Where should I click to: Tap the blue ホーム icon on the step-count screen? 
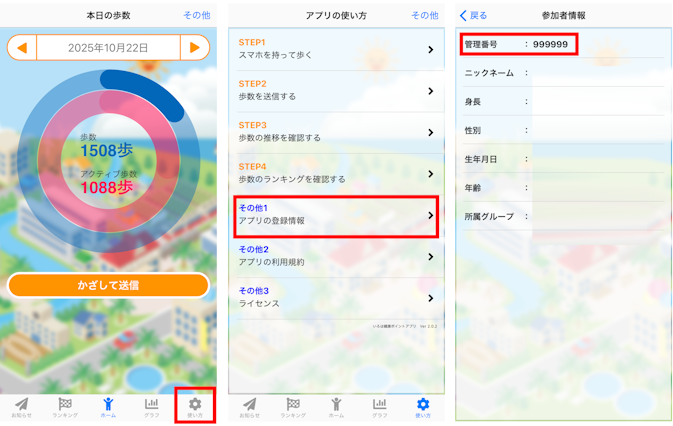[x=108, y=406]
